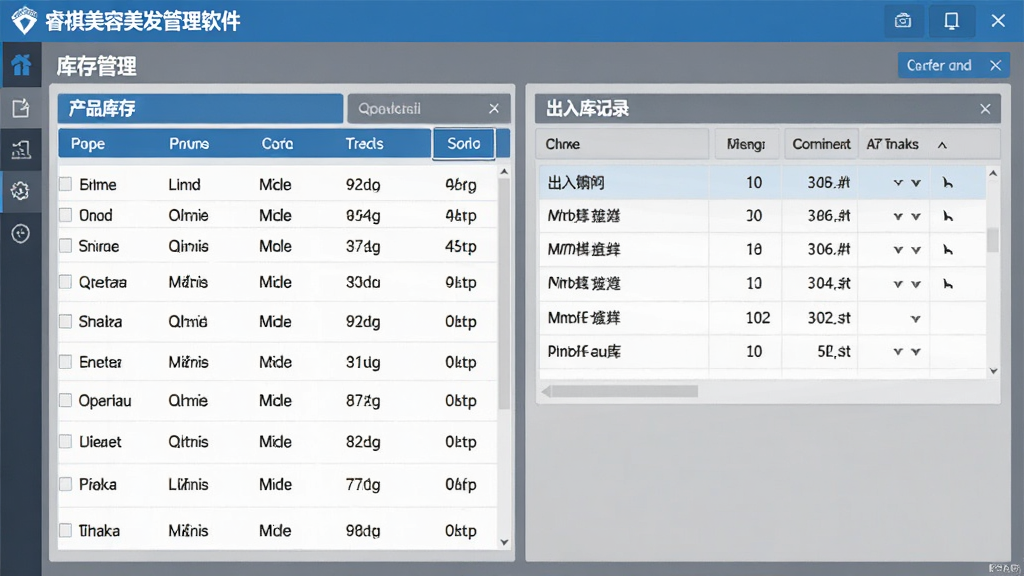This screenshot has width=1024, height=576.
Task: Check the Pioka row checkbox
Action: pos(65,484)
